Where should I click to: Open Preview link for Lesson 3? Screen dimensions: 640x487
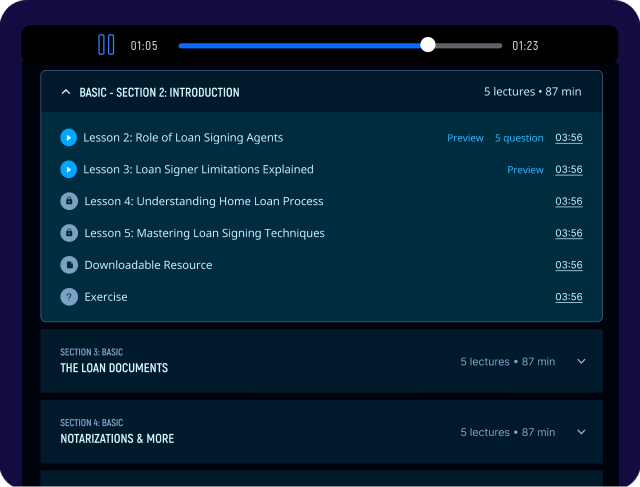pyautogui.click(x=525, y=170)
